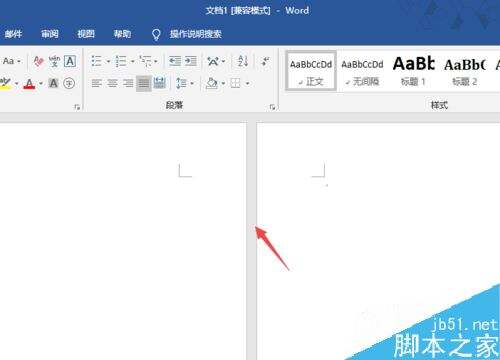This screenshot has height=360, width=500.
Task: Open the Asian Layout dropdown arrow
Action: click(x=223, y=61)
